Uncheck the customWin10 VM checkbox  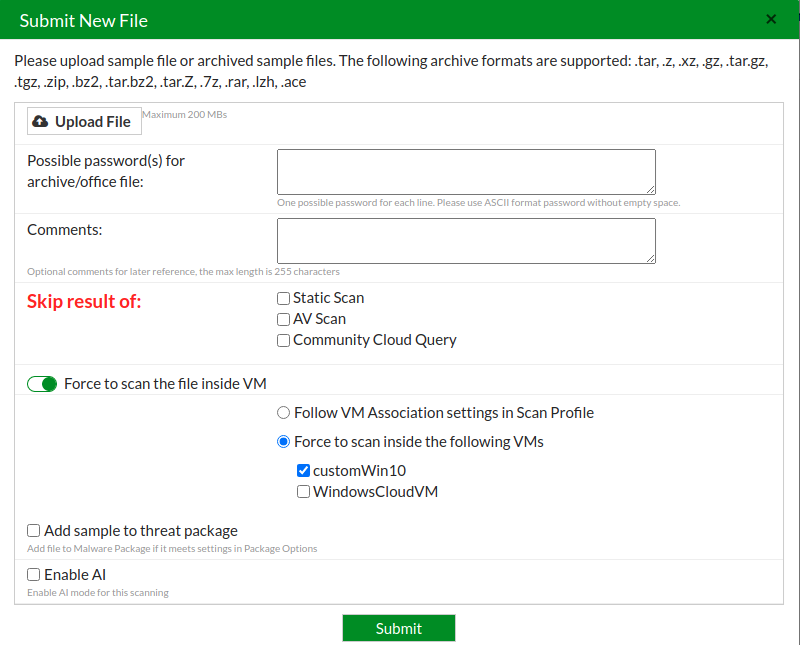[x=303, y=470]
